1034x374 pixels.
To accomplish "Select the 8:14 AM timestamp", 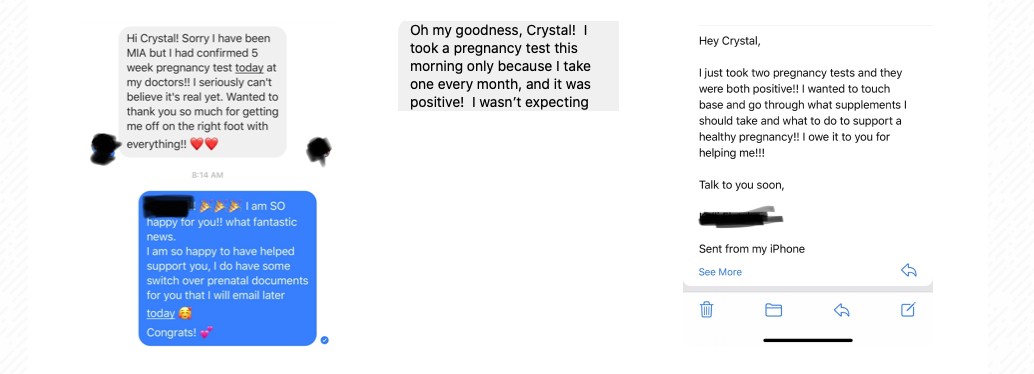I will (x=208, y=175).
